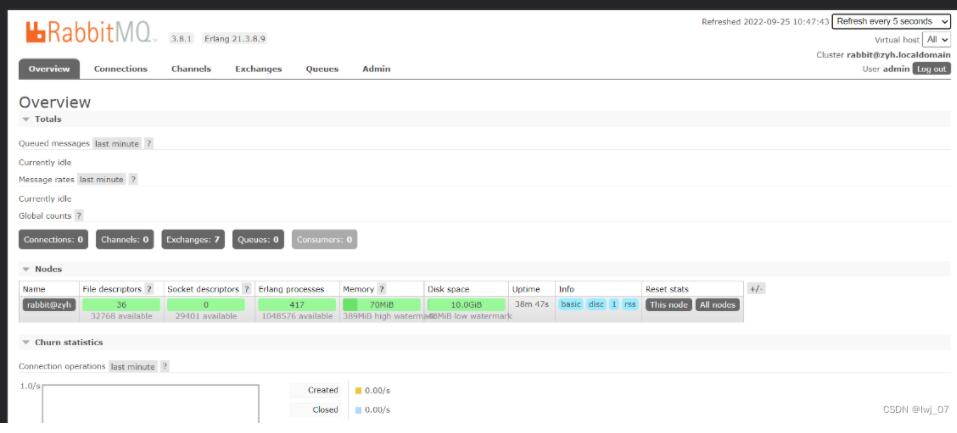Click the Overview page heading
The width and height of the screenshot is (957, 433).
click(x=55, y=102)
